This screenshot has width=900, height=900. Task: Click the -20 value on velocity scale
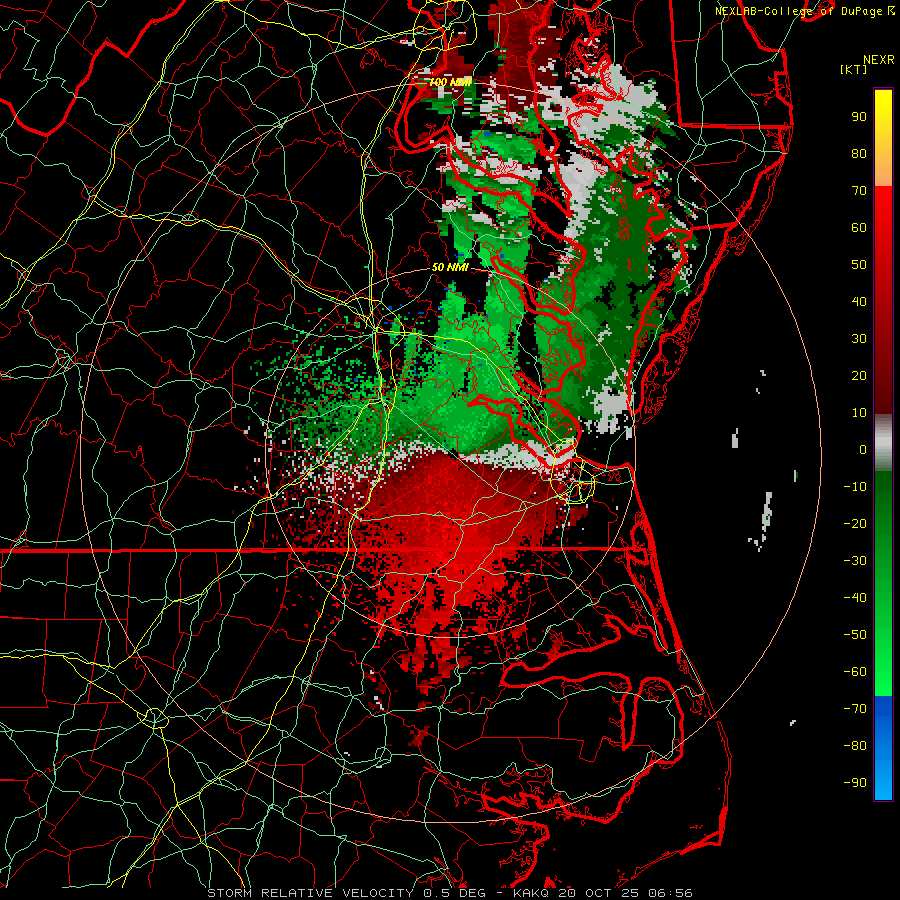tap(855, 524)
